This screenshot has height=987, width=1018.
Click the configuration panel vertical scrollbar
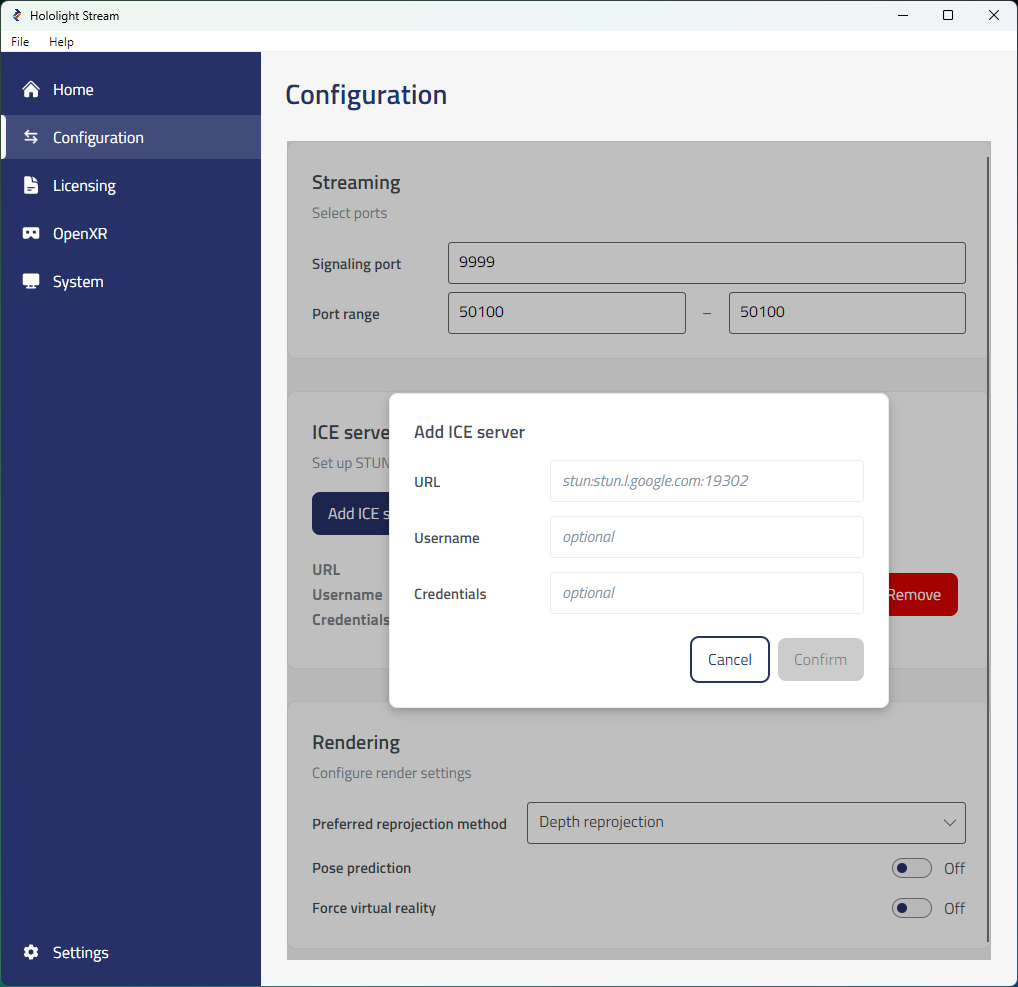(987, 549)
